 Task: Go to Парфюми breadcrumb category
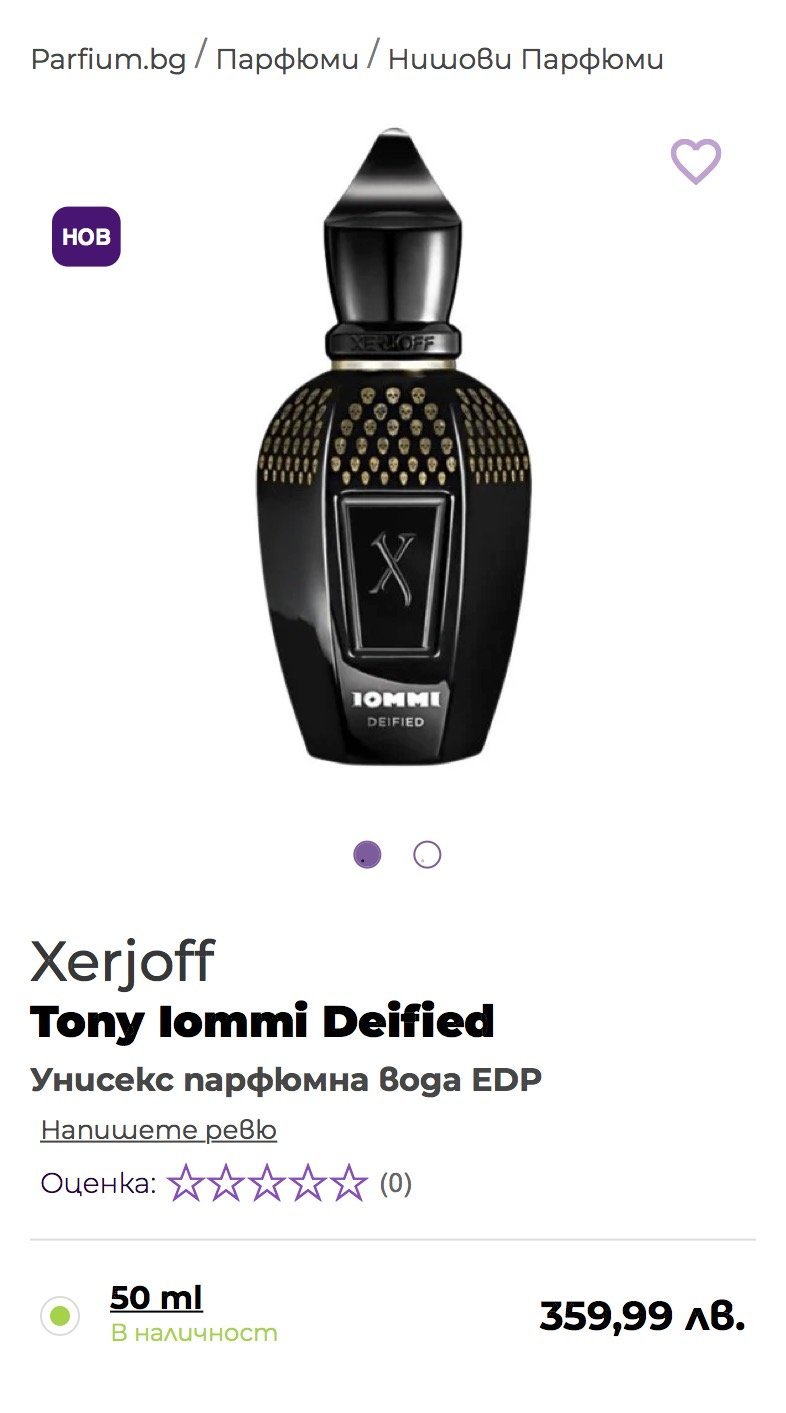tap(287, 60)
